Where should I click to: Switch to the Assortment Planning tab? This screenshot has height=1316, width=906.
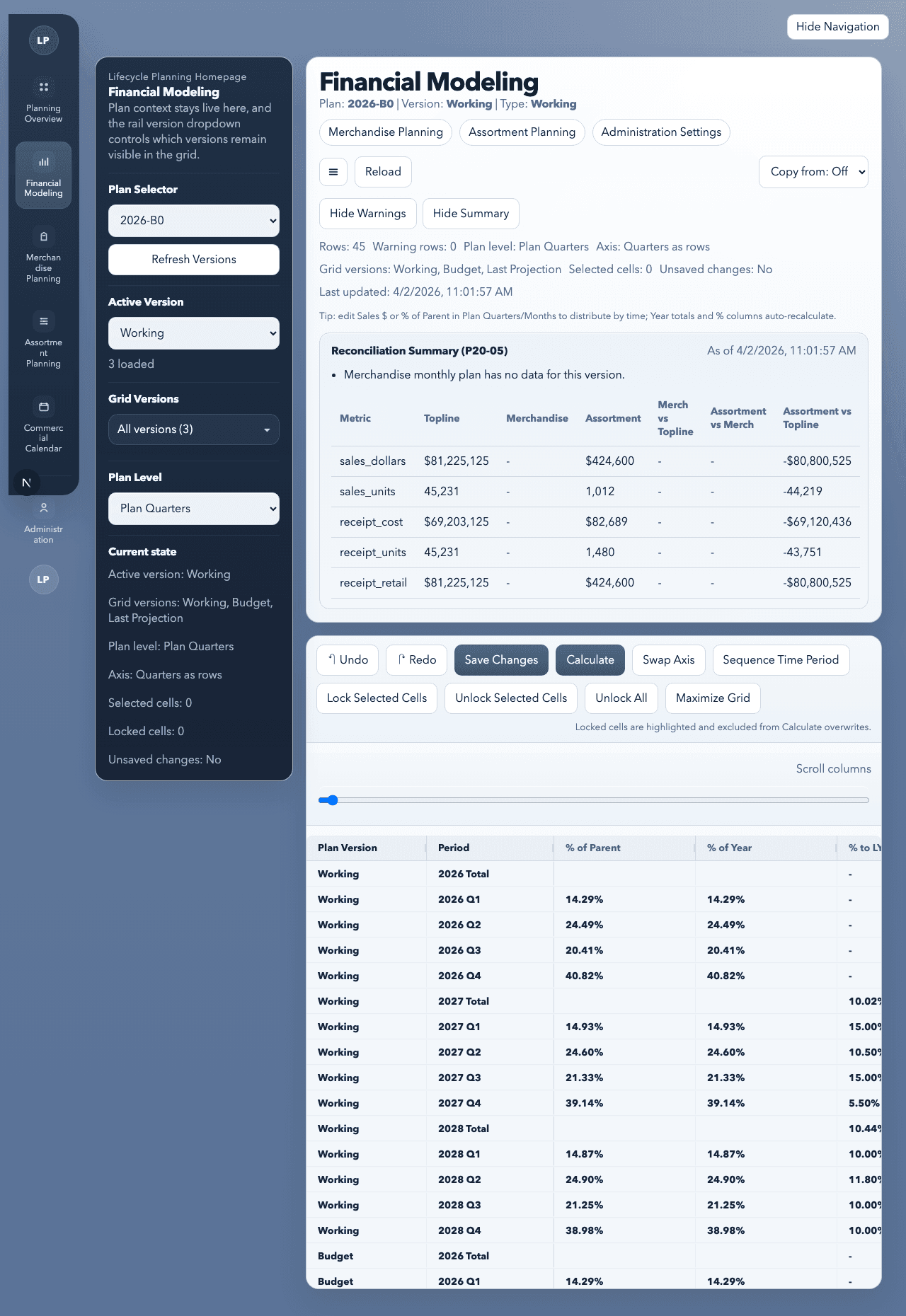click(x=522, y=132)
